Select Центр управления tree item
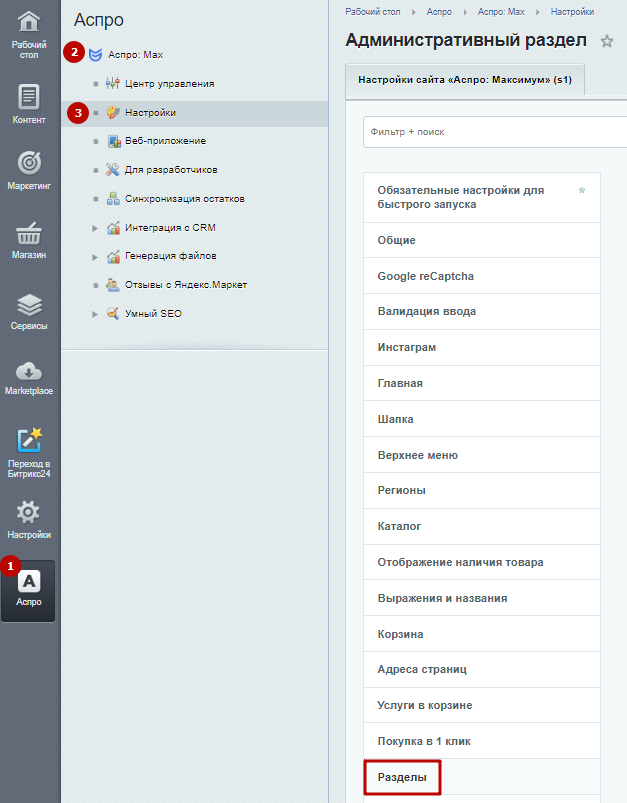The image size is (627, 803). pos(170,83)
